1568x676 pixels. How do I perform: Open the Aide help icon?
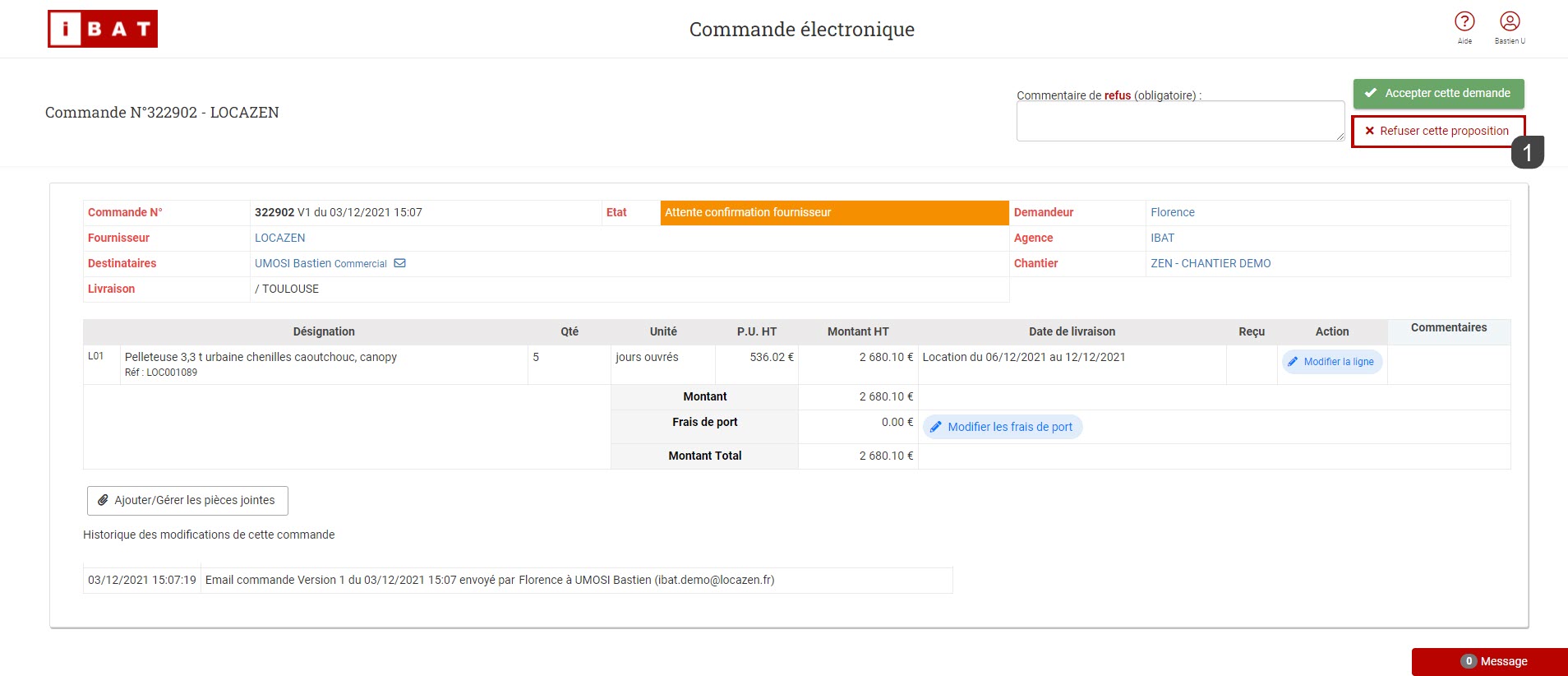(x=1464, y=22)
